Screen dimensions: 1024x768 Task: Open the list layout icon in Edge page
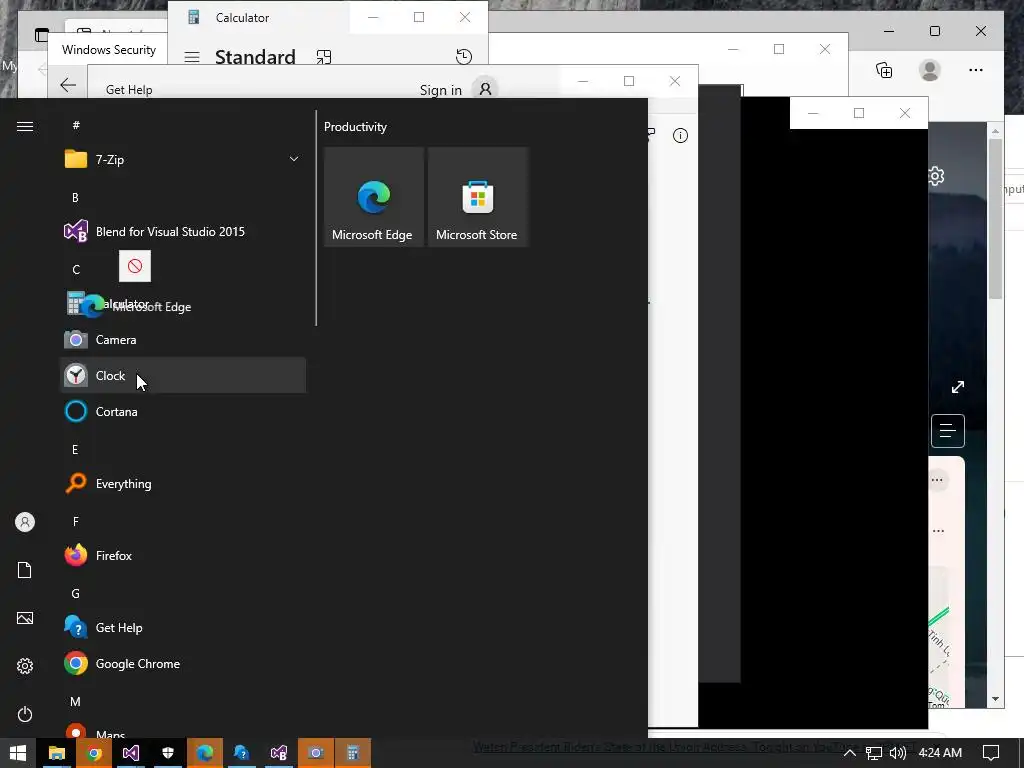tap(948, 430)
